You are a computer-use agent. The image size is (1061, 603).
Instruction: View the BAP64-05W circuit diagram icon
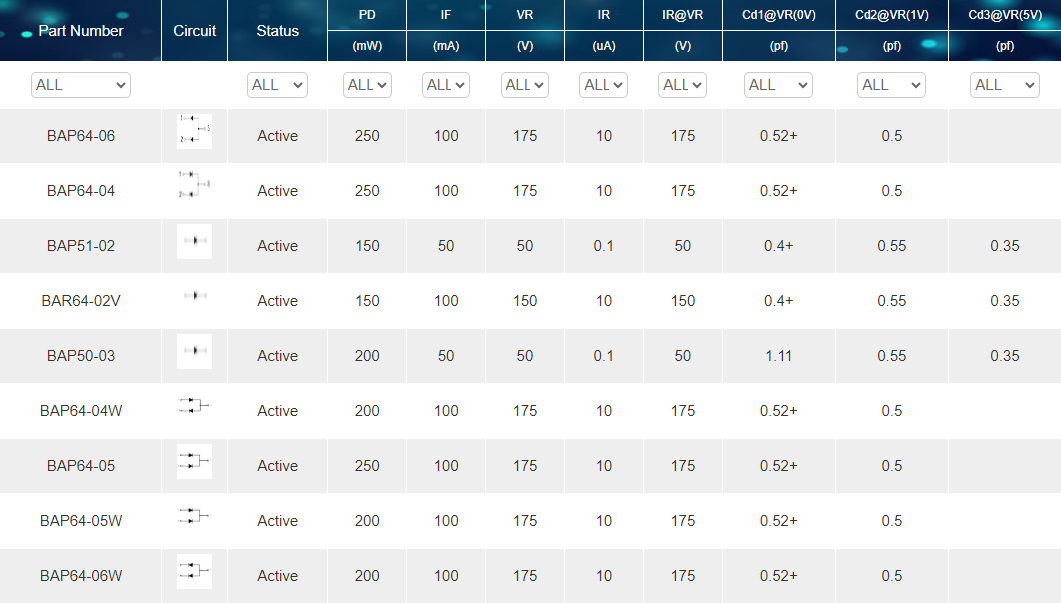point(194,516)
